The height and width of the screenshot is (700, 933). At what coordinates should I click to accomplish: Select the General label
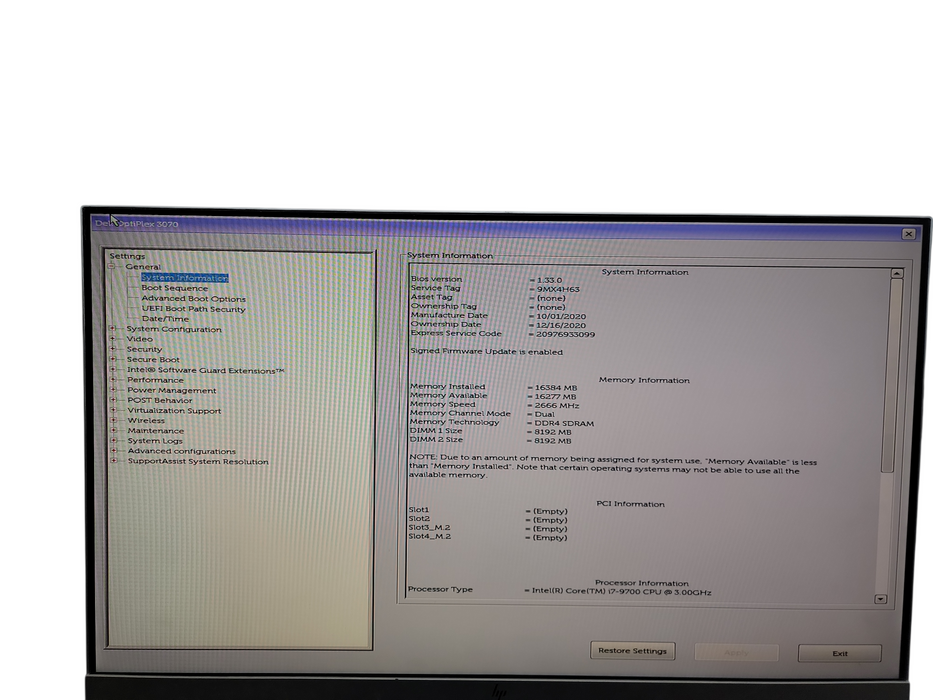pos(143,267)
